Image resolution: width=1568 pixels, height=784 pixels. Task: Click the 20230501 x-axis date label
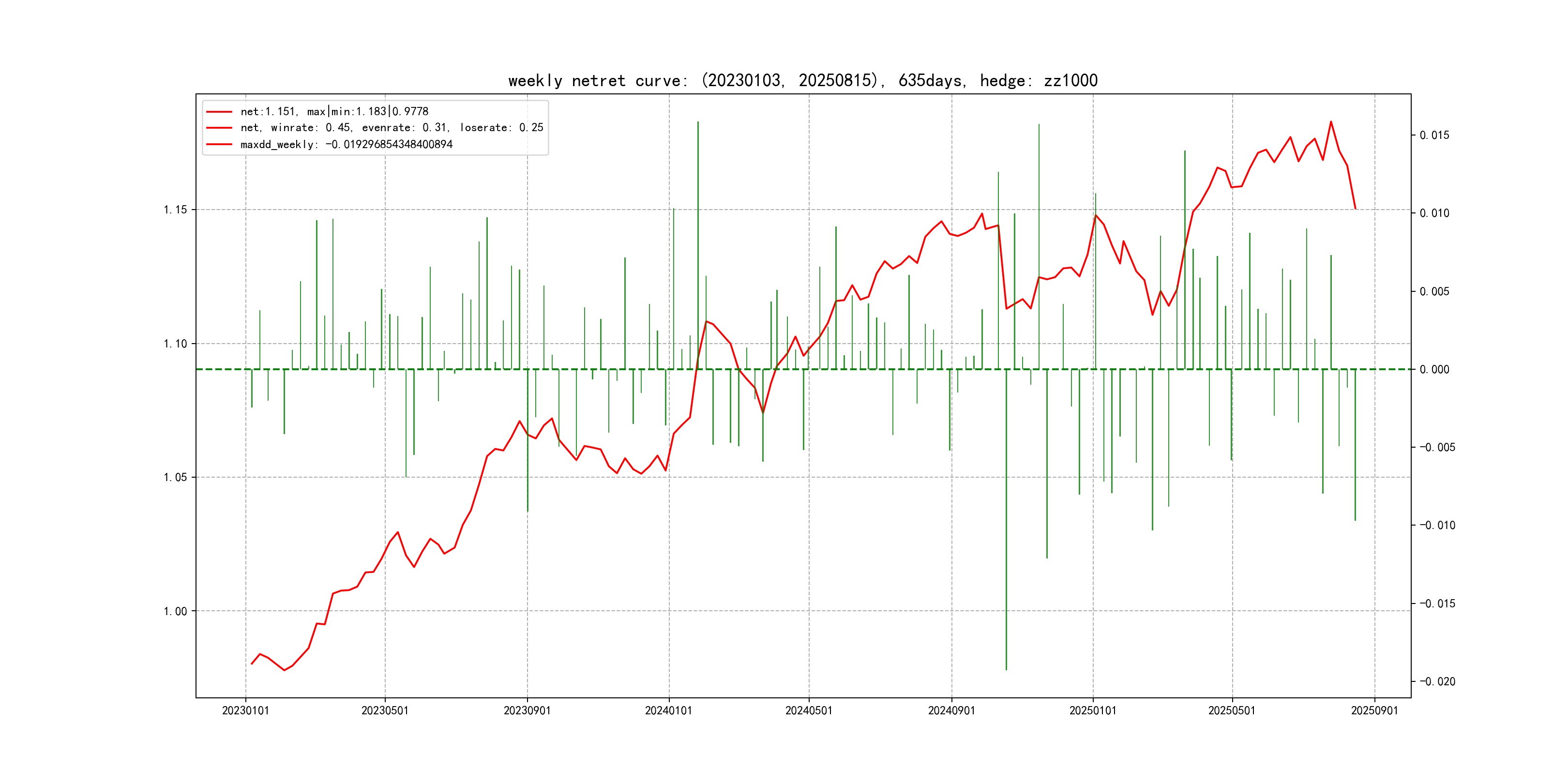click(385, 710)
